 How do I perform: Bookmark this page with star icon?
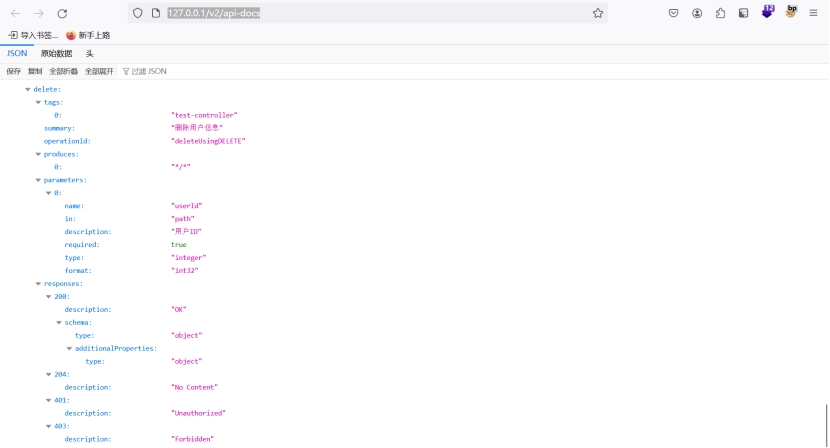[598, 13]
